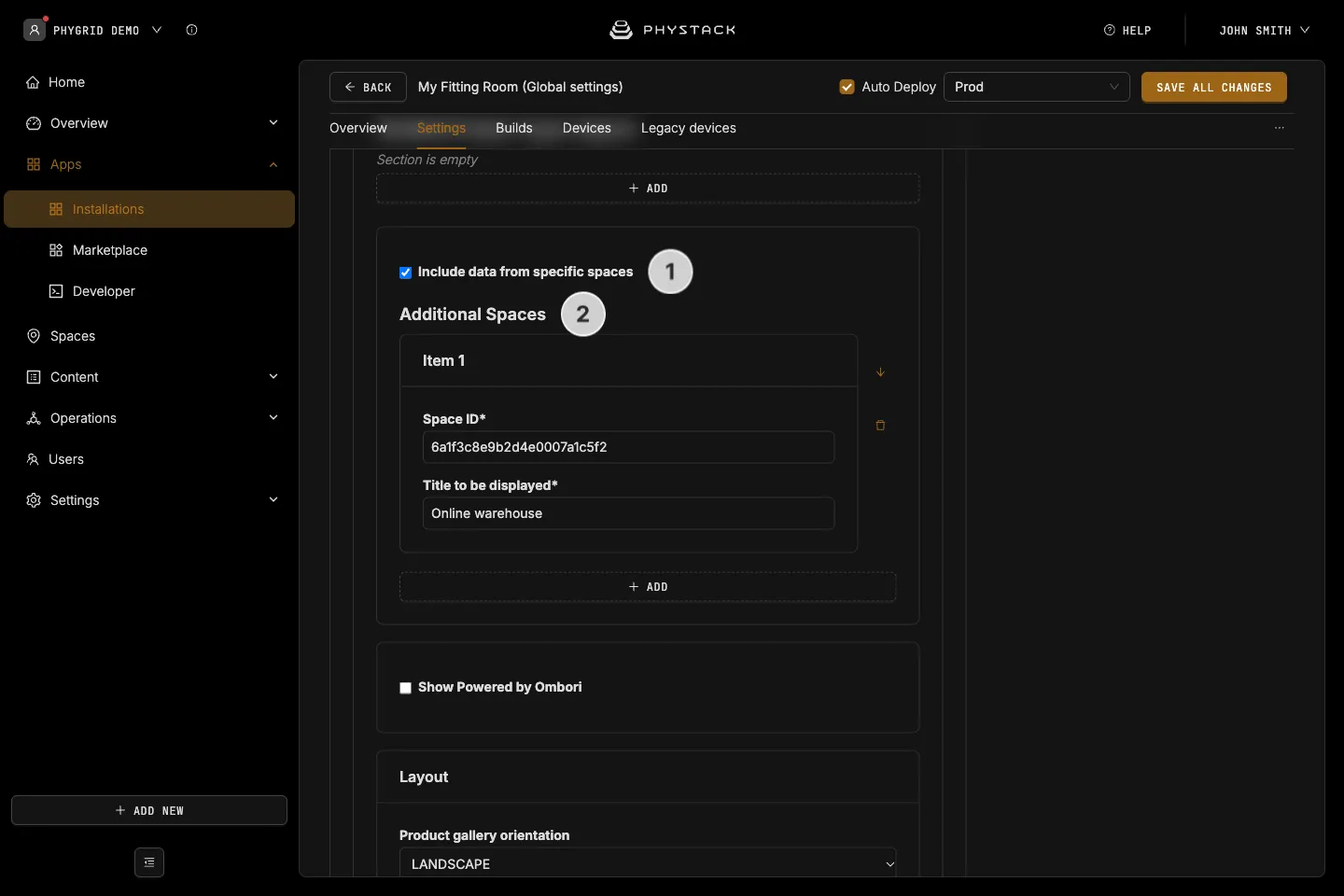
Task: Enable Show Powered by Ombori checkbox
Action: [406, 688]
